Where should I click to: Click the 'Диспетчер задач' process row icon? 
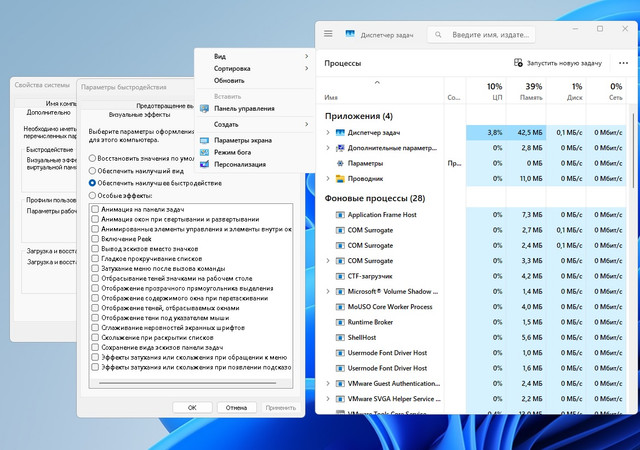coord(340,133)
